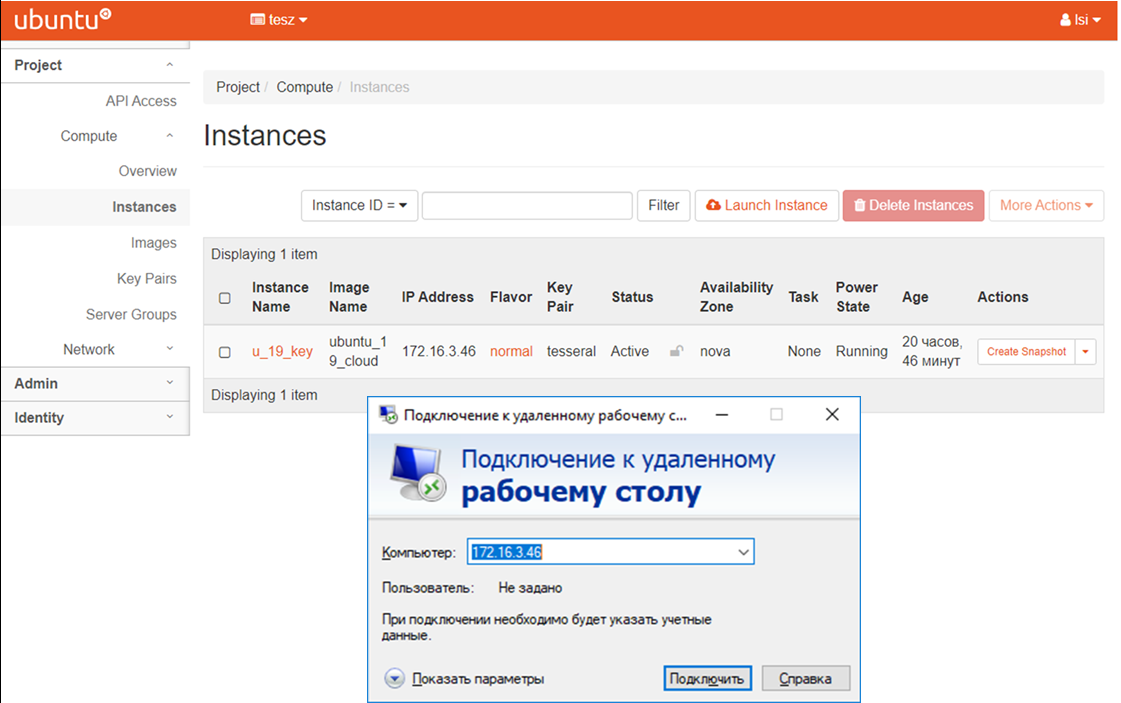Screen dimensions: 1121x703
Task: Click the Ubuntu logo in header
Action: [63, 19]
